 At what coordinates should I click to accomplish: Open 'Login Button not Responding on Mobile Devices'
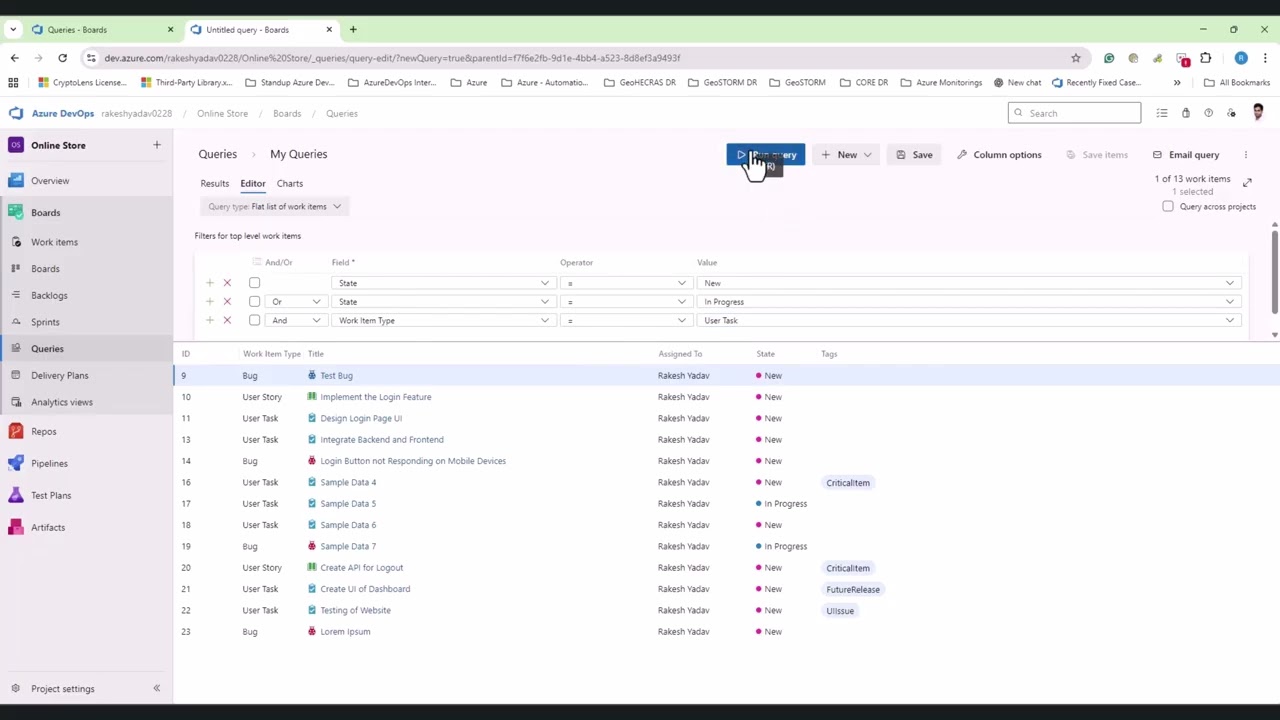coord(413,461)
